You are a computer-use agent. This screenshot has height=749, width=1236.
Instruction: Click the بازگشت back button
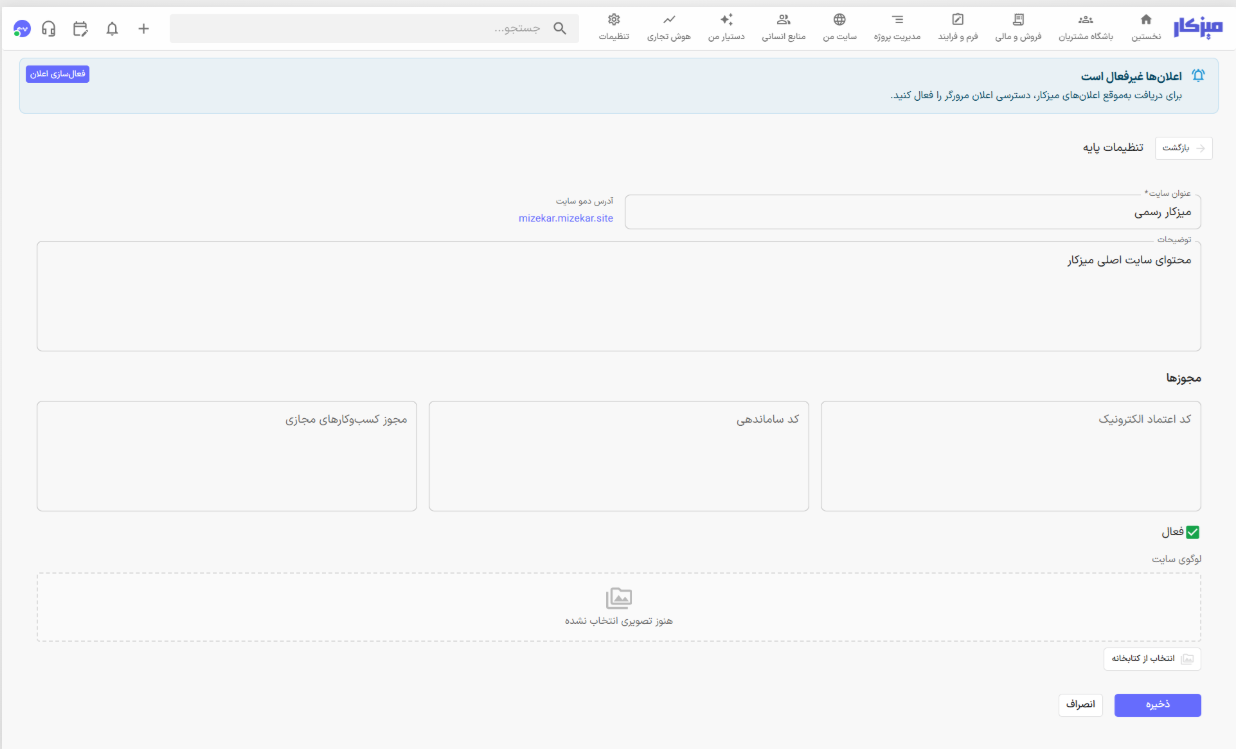(x=1184, y=148)
